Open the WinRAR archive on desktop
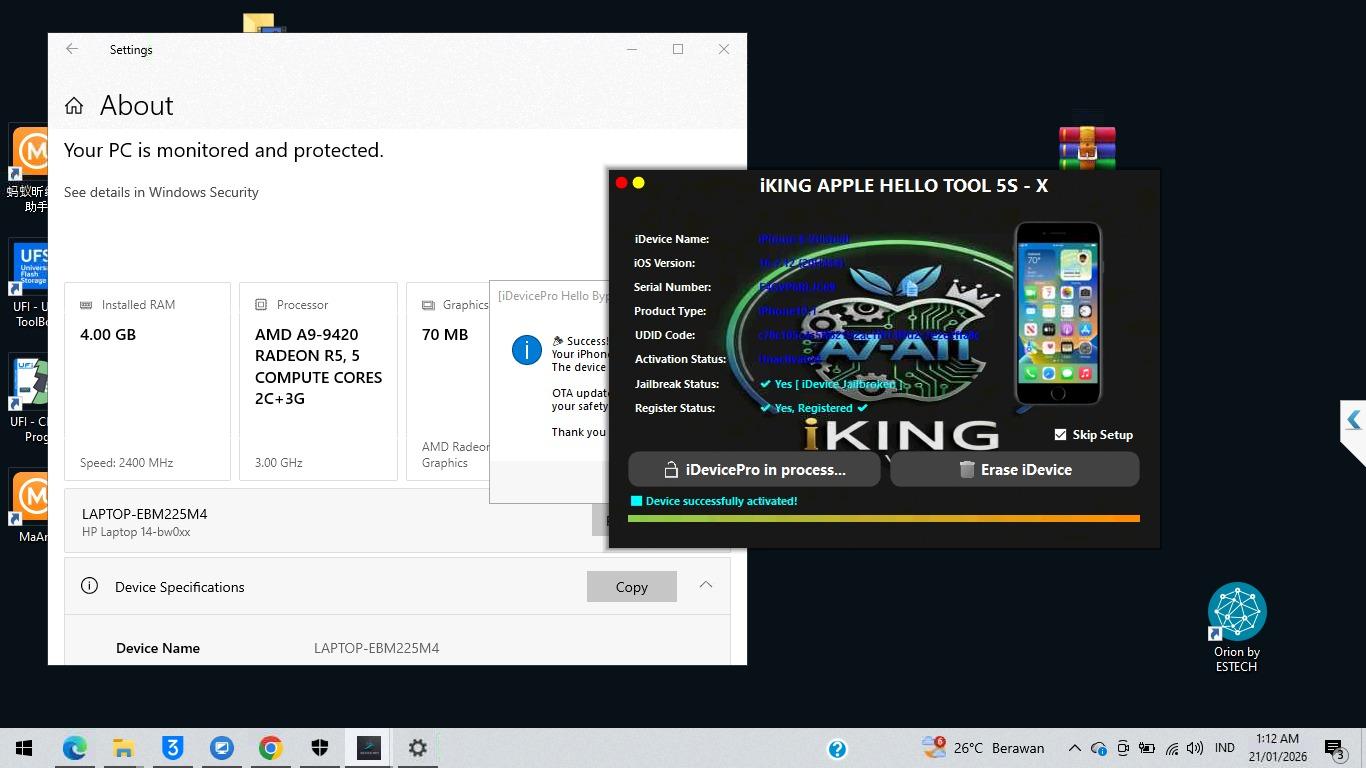Screen dimensions: 1366x768 pos(1087,147)
